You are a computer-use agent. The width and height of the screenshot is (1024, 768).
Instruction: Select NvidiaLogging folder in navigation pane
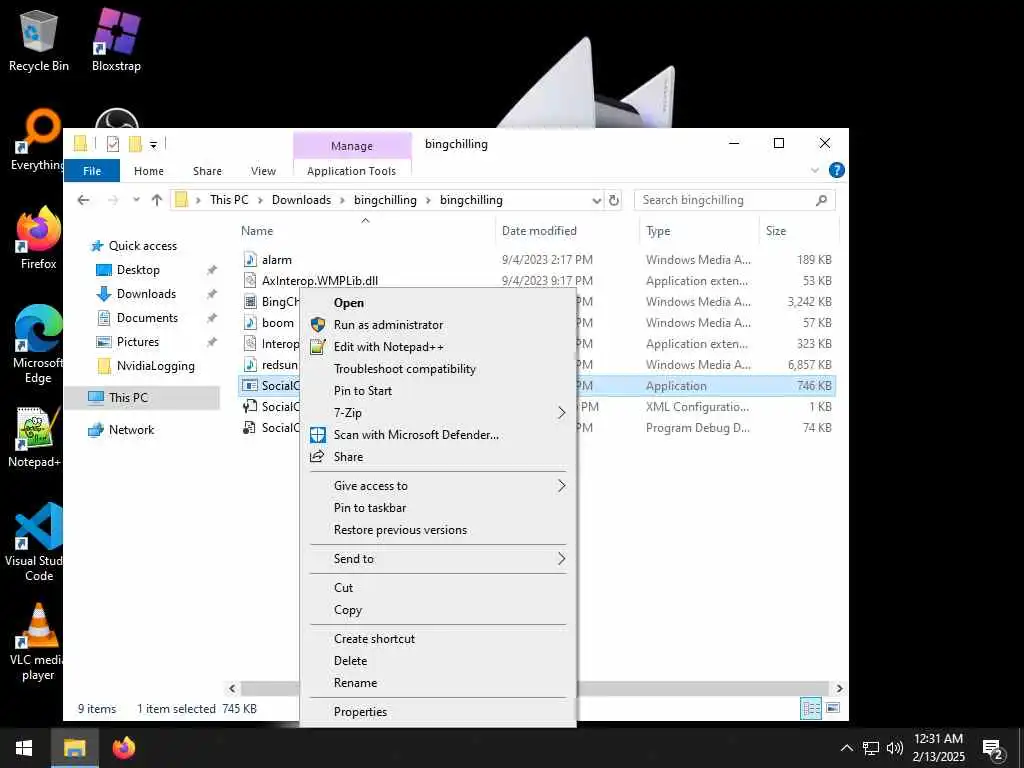pos(155,366)
